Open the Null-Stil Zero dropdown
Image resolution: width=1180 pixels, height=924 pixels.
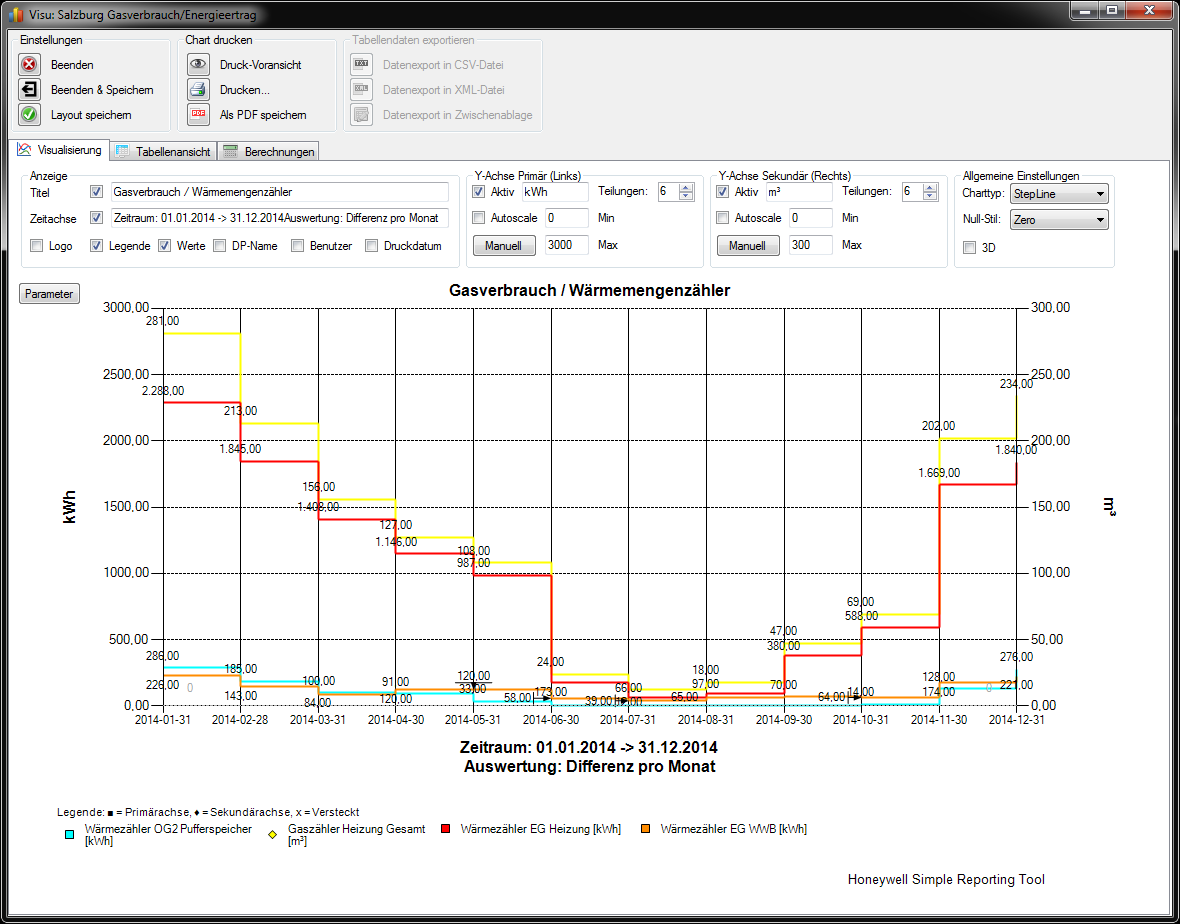tap(1059, 220)
